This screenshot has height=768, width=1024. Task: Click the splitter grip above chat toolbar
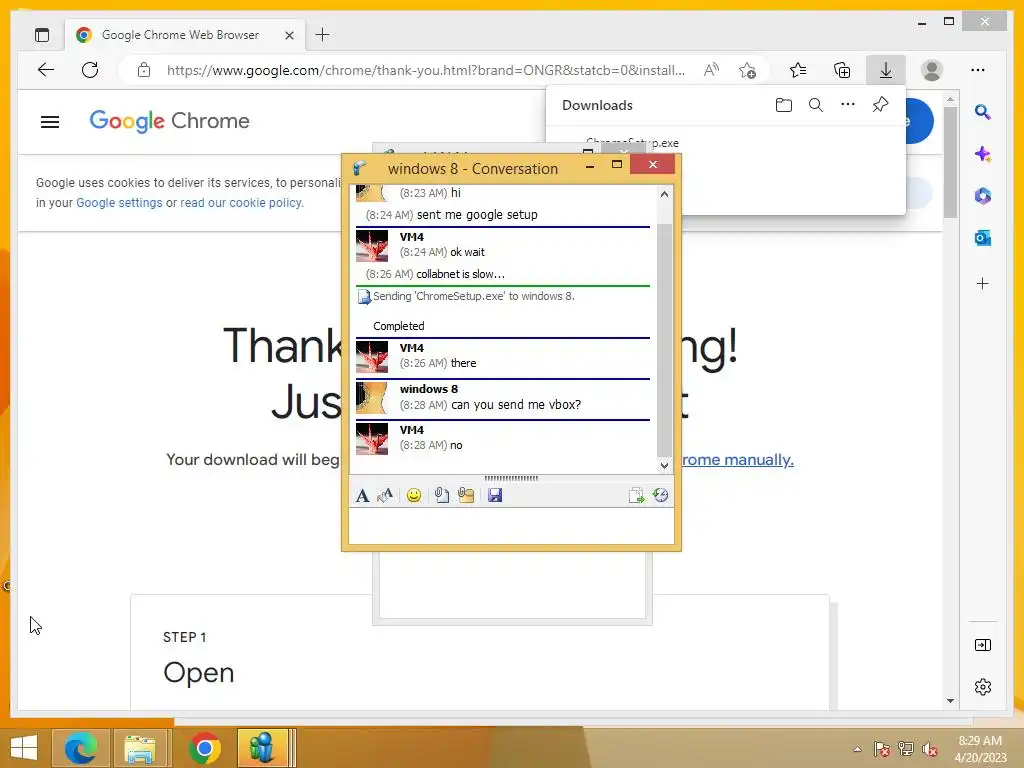point(511,478)
